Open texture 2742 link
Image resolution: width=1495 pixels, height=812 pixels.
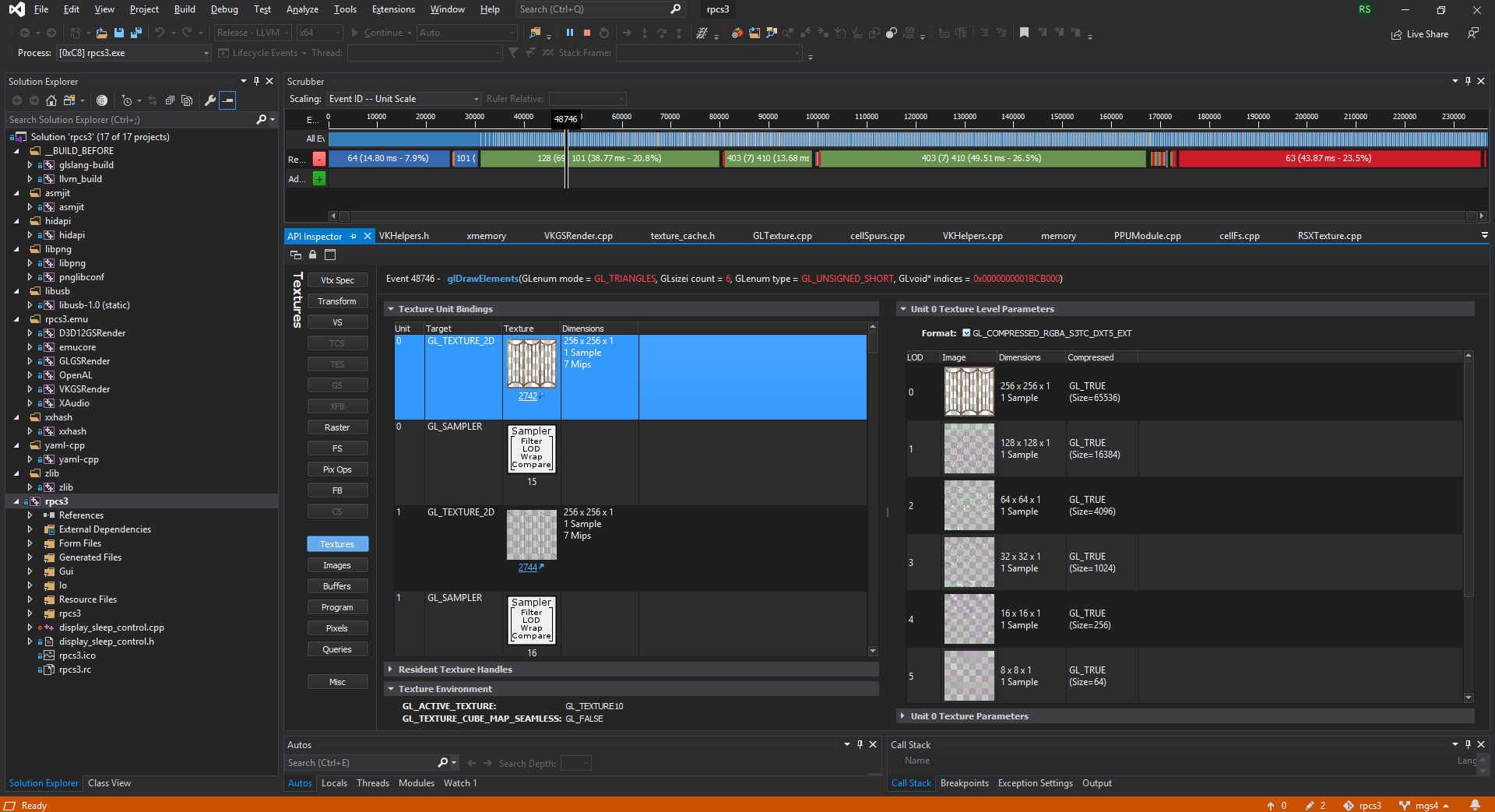coord(528,396)
